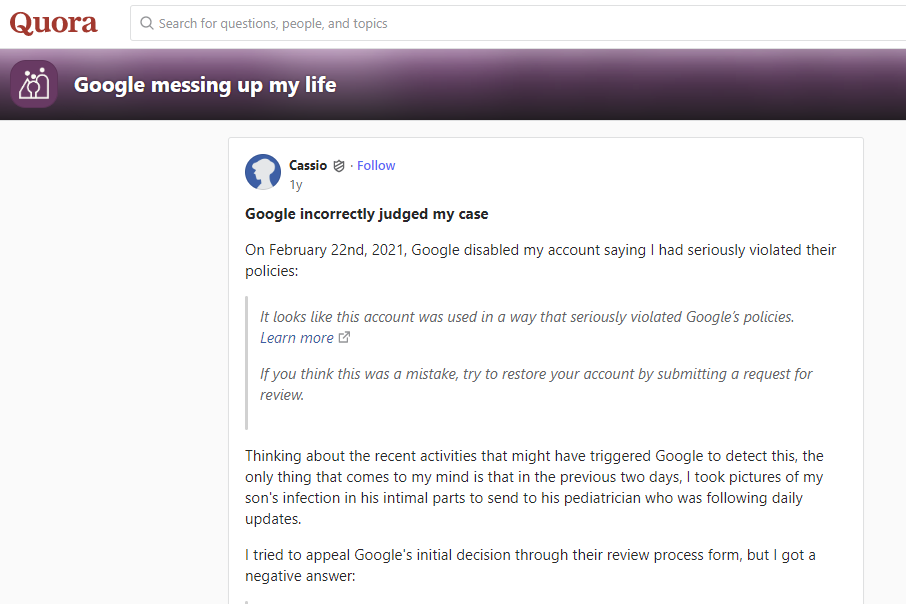Click the shield badge next to Cassio
The height and width of the screenshot is (604, 906).
[339, 166]
